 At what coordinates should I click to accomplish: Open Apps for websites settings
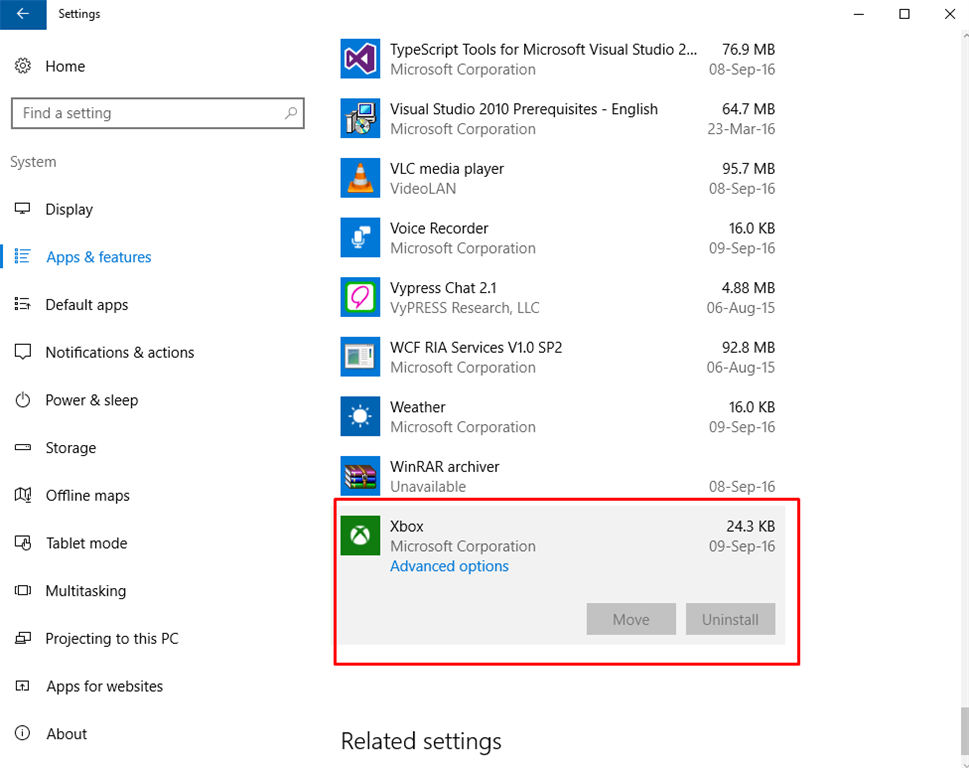(104, 686)
